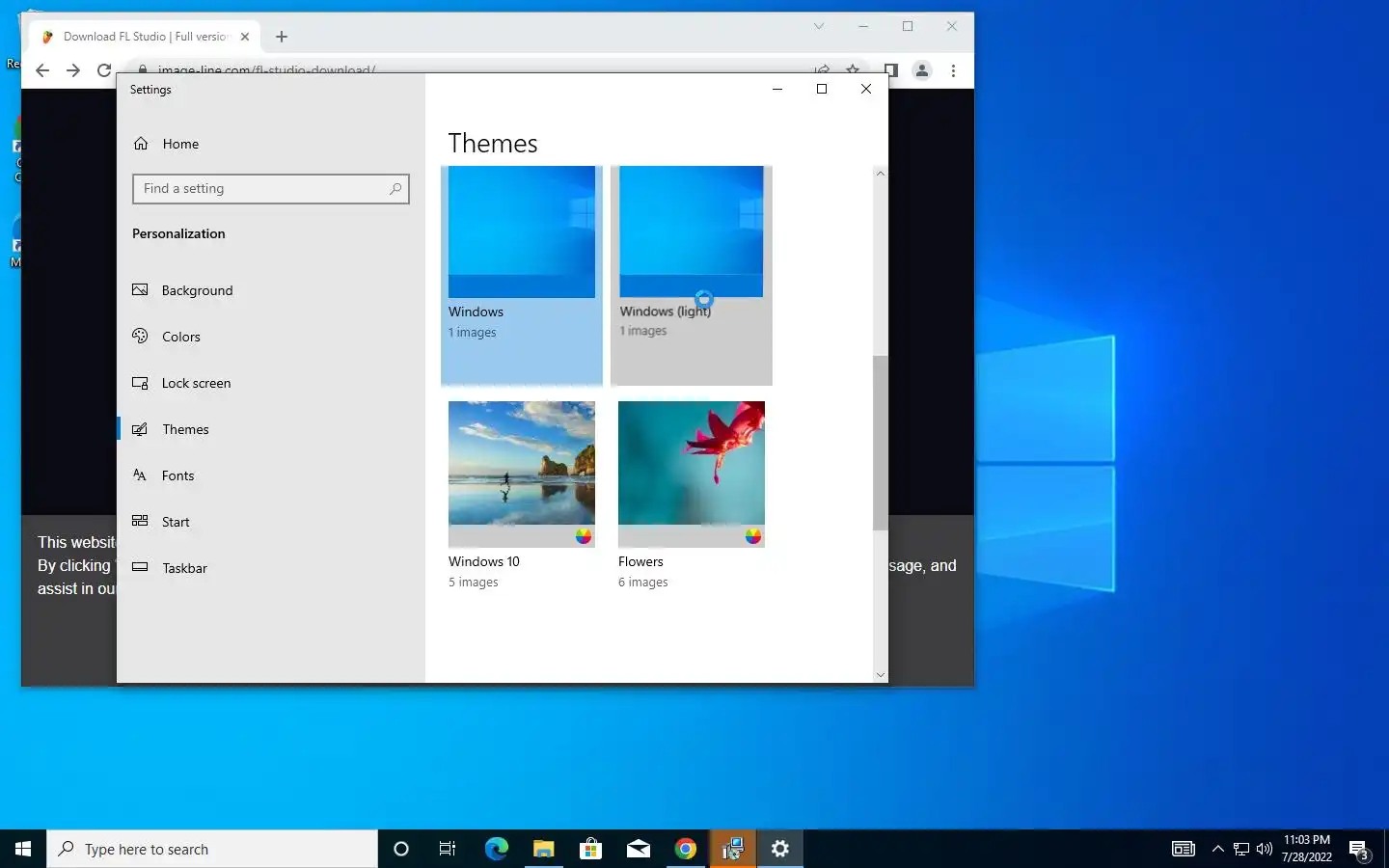Select the Themes sidebar item

click(x=185, y=429)
